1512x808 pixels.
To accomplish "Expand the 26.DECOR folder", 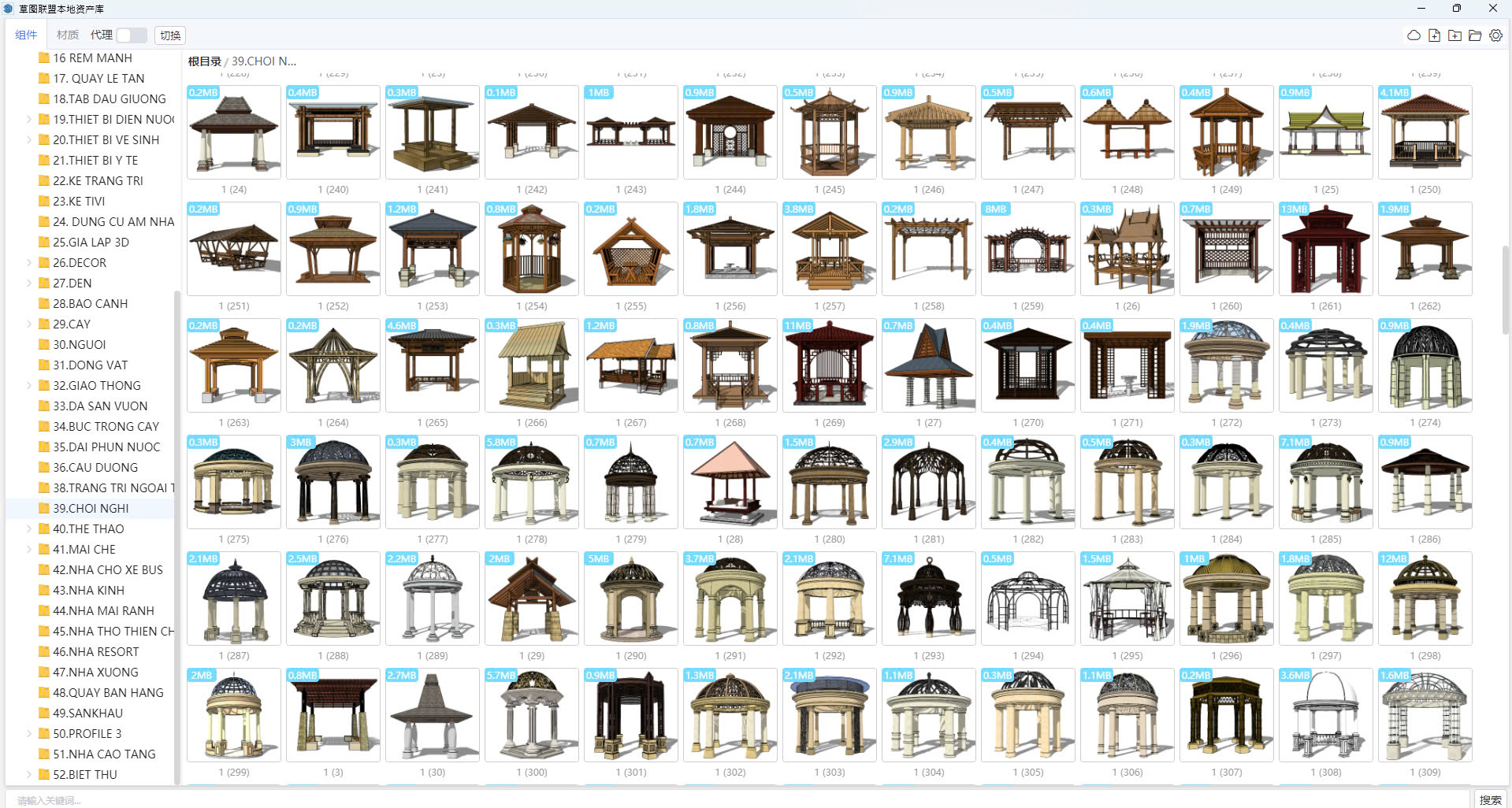I will point(29,263).
